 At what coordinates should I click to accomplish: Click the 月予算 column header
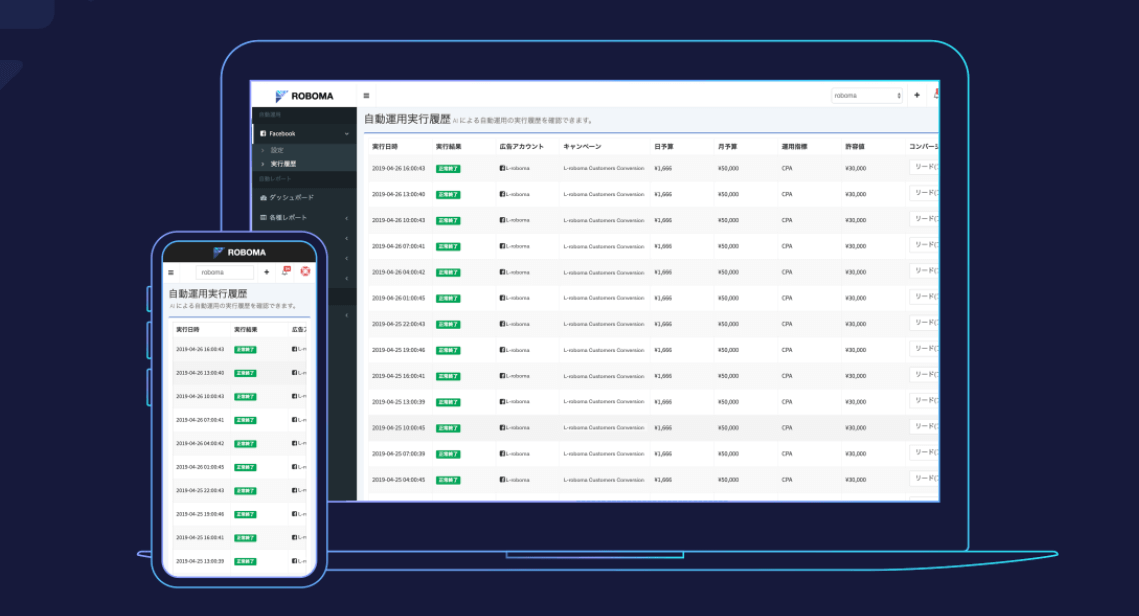727,147
